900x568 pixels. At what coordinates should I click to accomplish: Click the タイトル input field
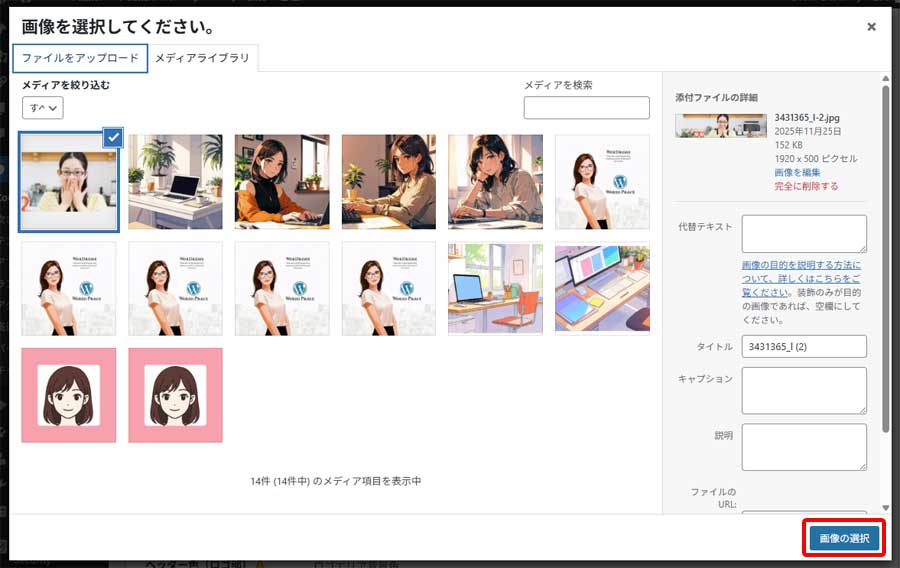803,346
